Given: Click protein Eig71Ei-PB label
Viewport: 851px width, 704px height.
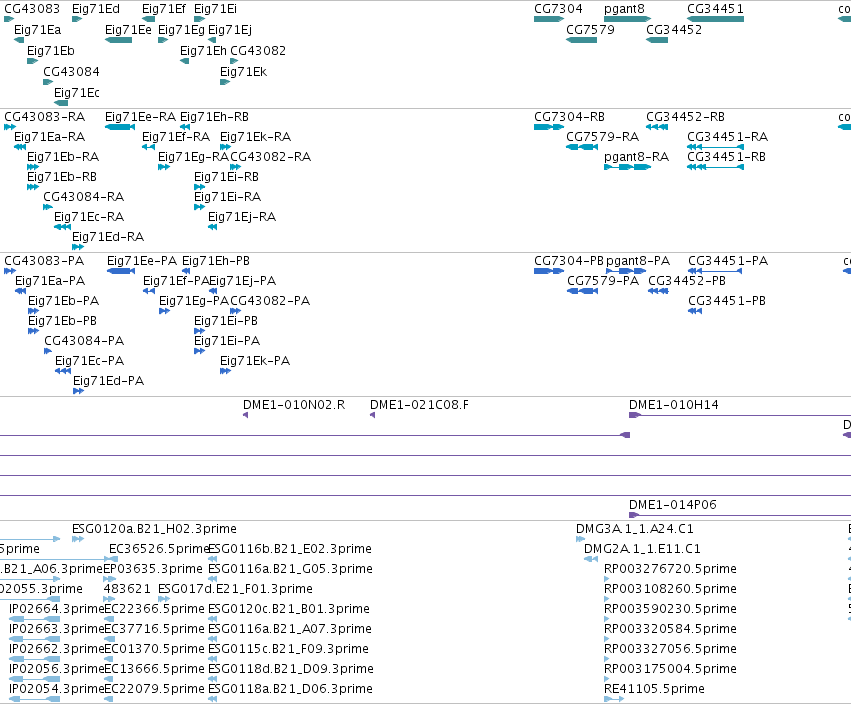Looking at the screenshot, I should (226, 321).
